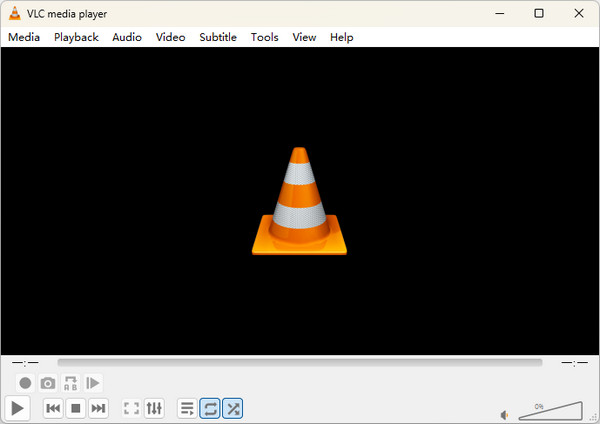The height and width of the screenshot is (424, 600).
Task: Open the Help menu
Action: pyautogui.click(x=342, y=37)
